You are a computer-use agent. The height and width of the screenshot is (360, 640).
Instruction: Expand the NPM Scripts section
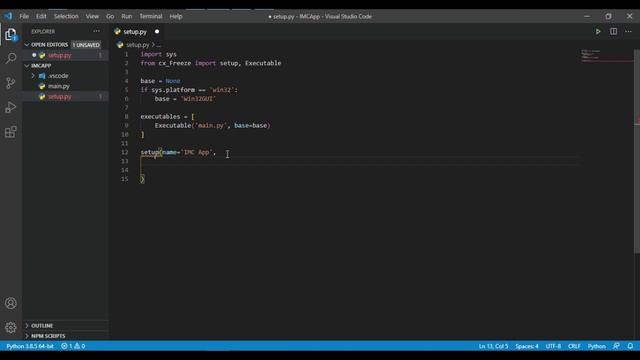point(27,336)
